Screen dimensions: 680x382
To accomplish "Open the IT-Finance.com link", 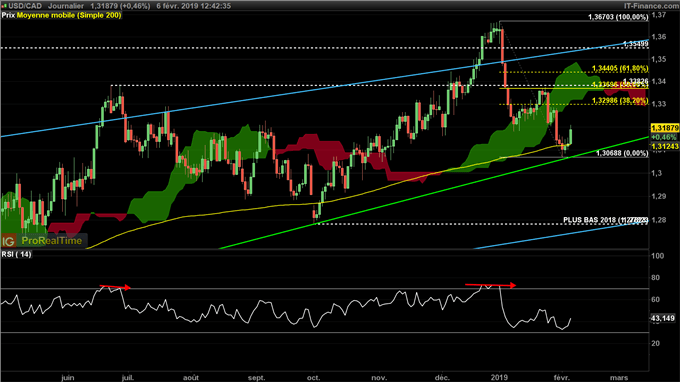I will pos(651,6).
